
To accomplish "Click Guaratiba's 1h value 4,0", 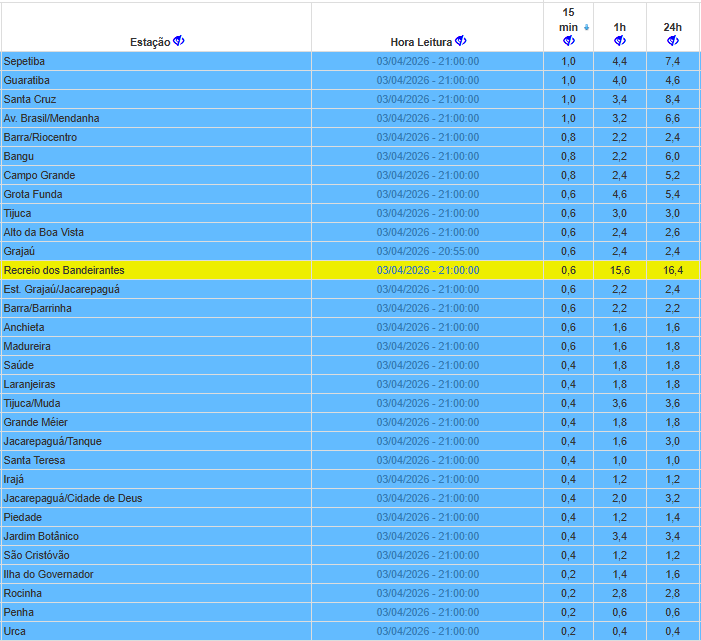I will 620,80.
